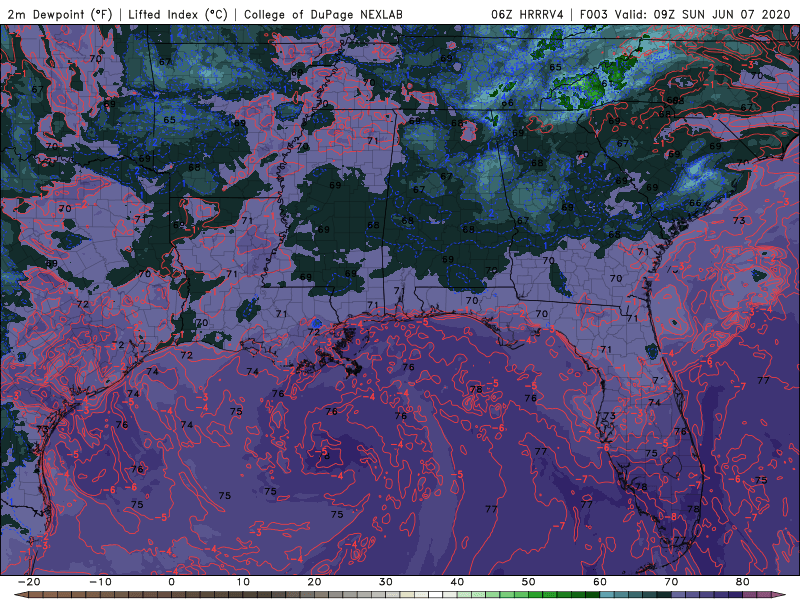Screen dimensions: 800x600
Task: Click the '50' color scale label
Action: 529,582
